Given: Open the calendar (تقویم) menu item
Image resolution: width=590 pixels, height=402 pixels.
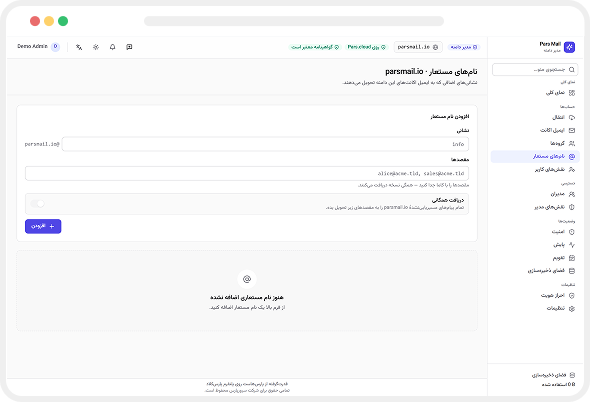Looking at the screenshot, I should click(535, 258).
